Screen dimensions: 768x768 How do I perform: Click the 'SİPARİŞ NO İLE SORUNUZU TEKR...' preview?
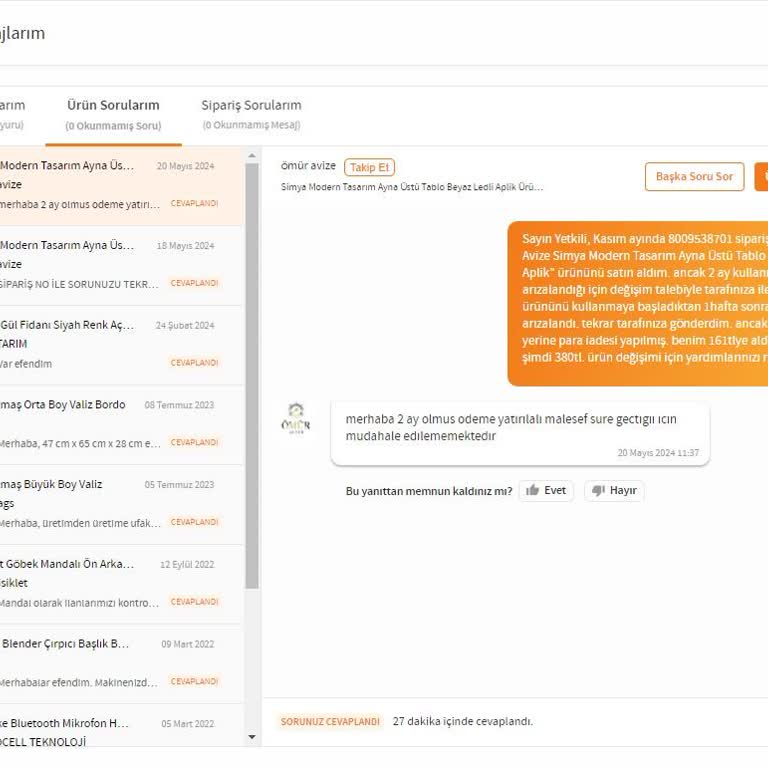79,285
